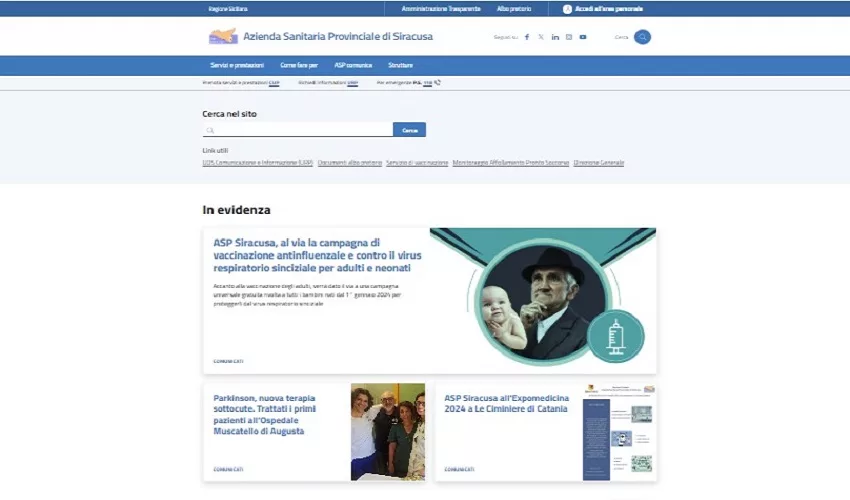Click the Amministrazione Trasparente link

point(441,8)
